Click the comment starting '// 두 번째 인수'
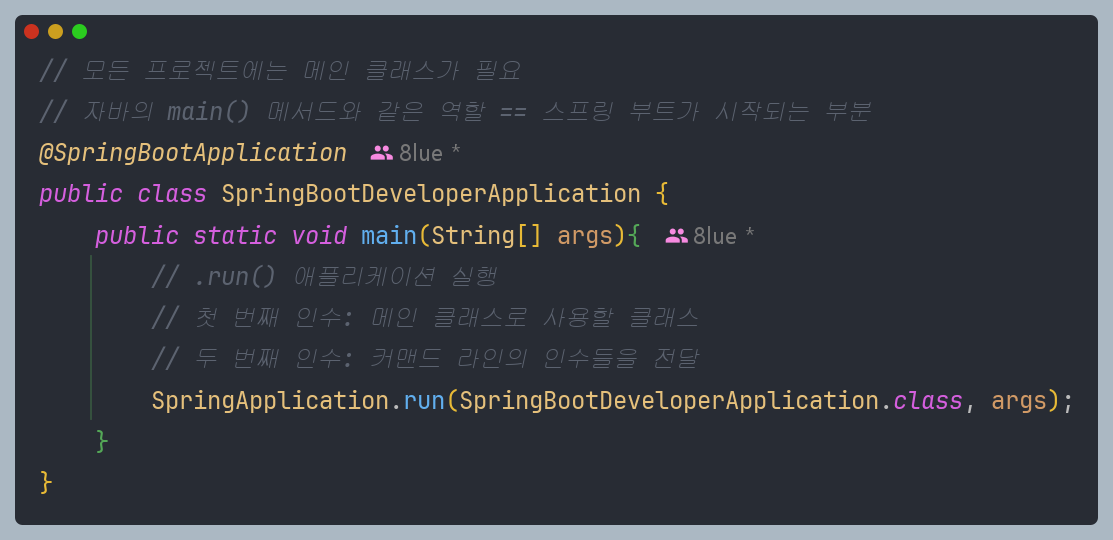The width and height of the screenshot is (1113, 540). coord(425,360)
